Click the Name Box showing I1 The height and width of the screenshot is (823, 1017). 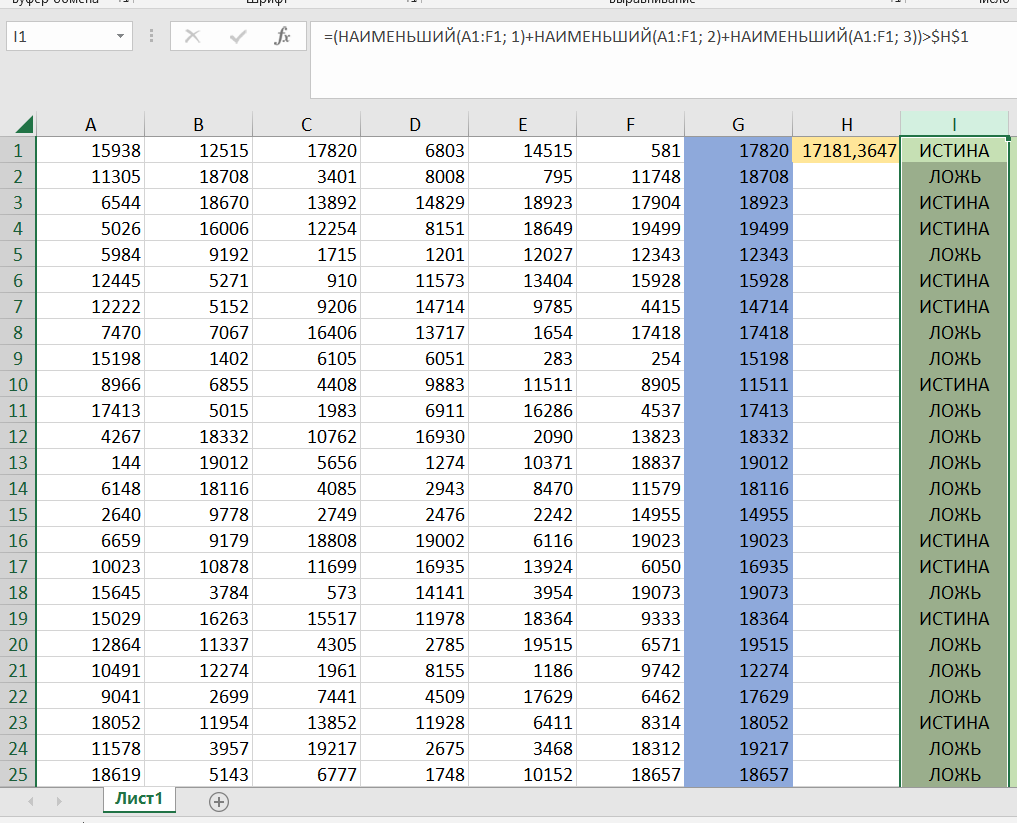pos(58,37)
